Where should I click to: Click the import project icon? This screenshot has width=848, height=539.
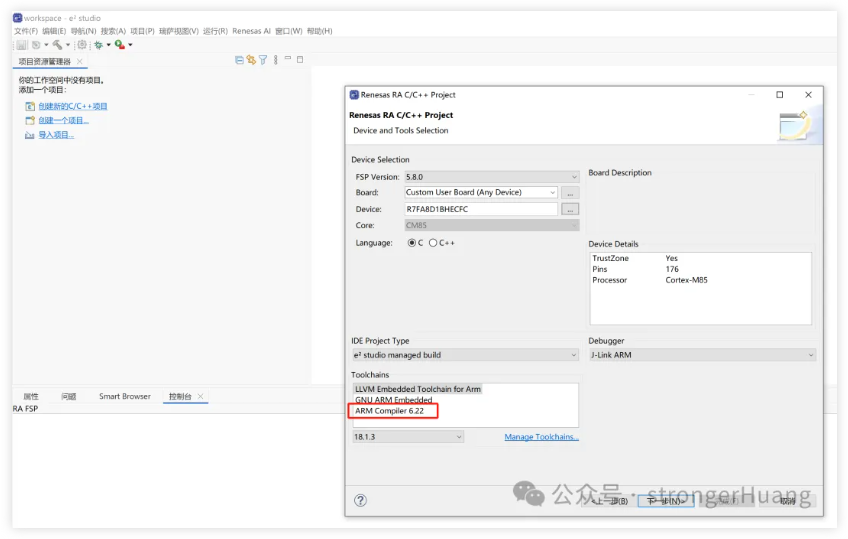pos(30,135)
